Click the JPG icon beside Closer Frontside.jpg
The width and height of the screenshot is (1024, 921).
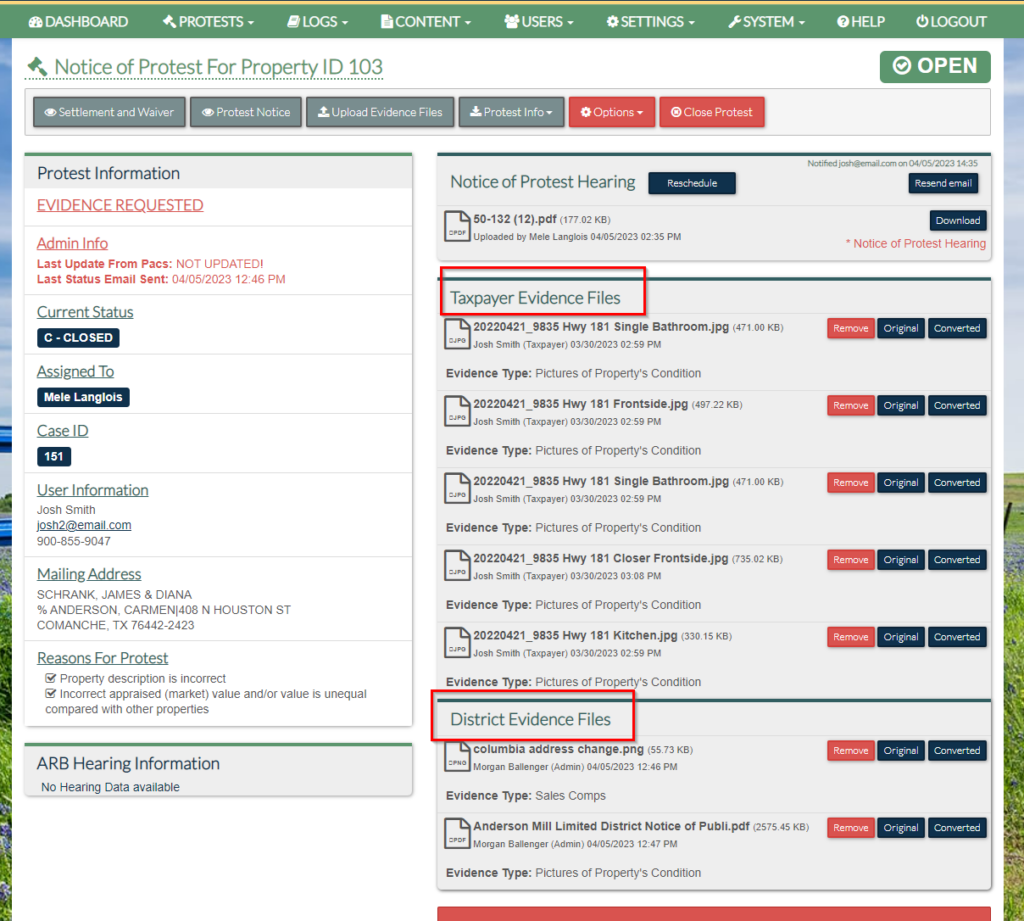click(x=457, y=565)
